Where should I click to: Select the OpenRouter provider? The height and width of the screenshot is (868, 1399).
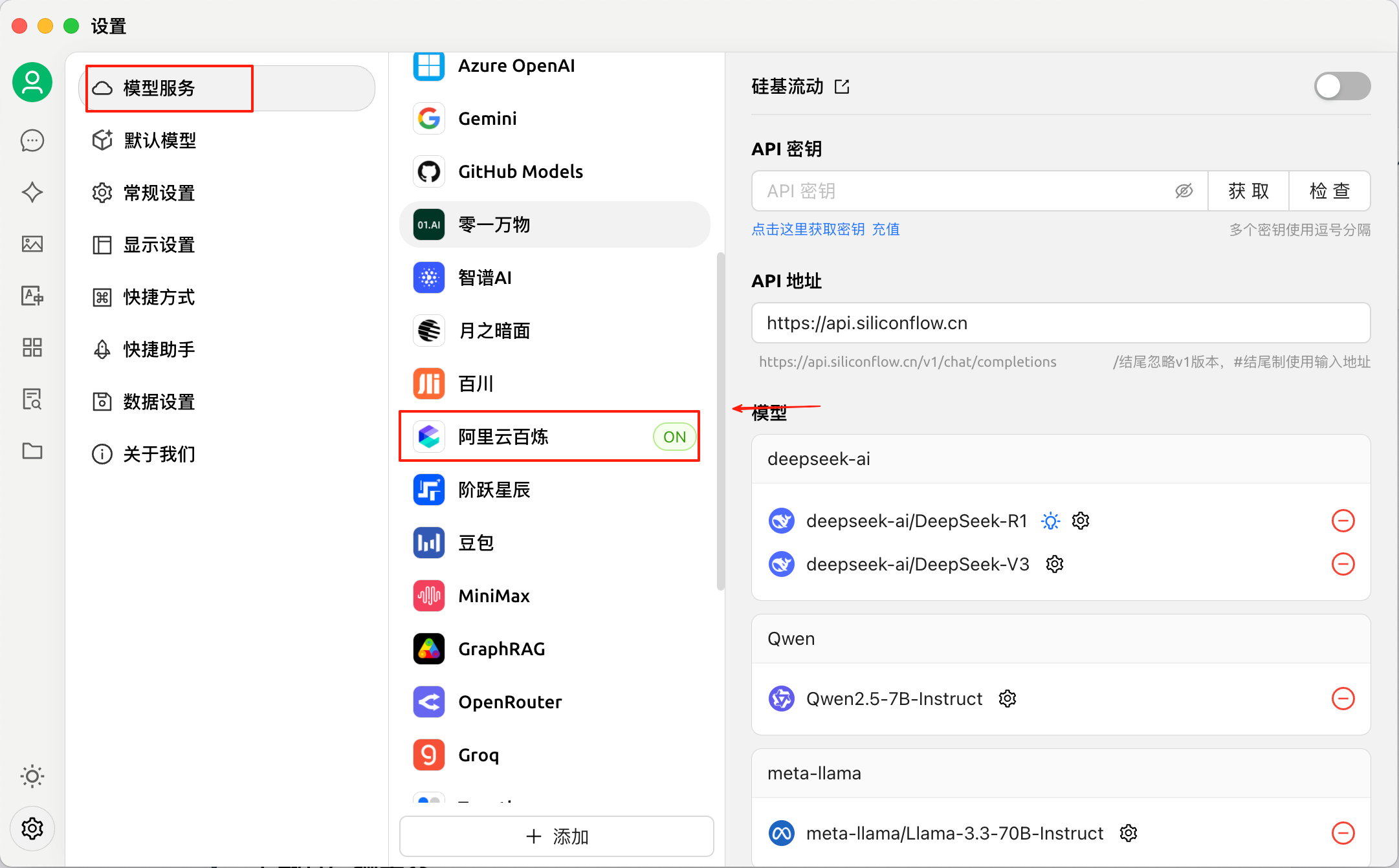tap(555, 702)
